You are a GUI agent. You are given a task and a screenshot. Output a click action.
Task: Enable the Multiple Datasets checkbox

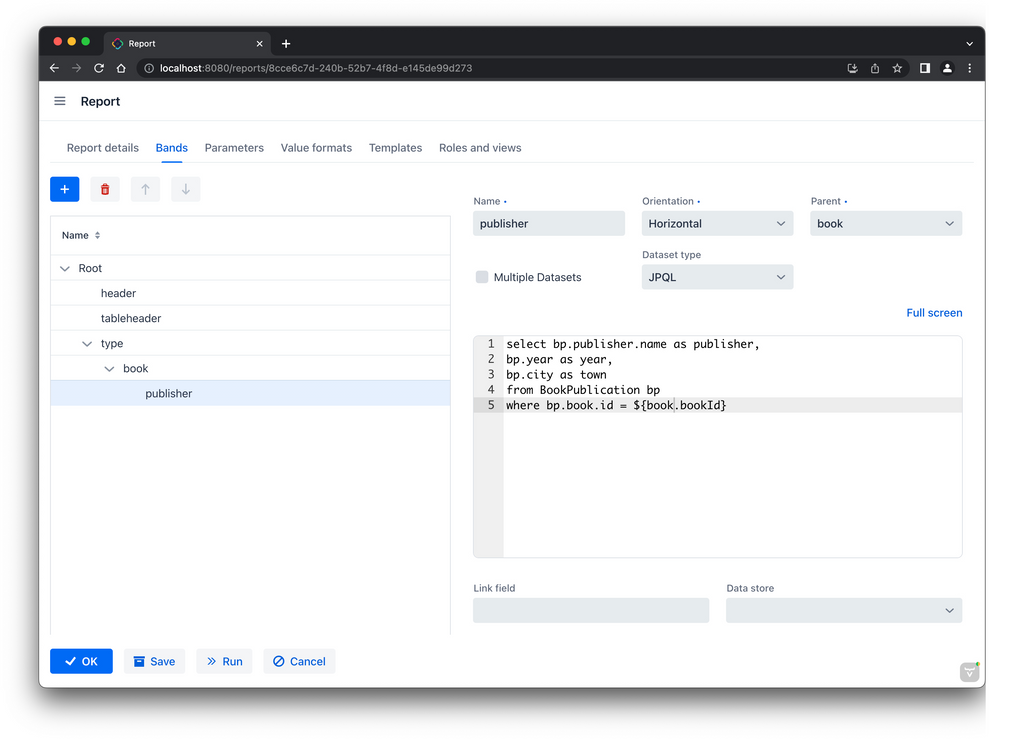tap(481, 277)
